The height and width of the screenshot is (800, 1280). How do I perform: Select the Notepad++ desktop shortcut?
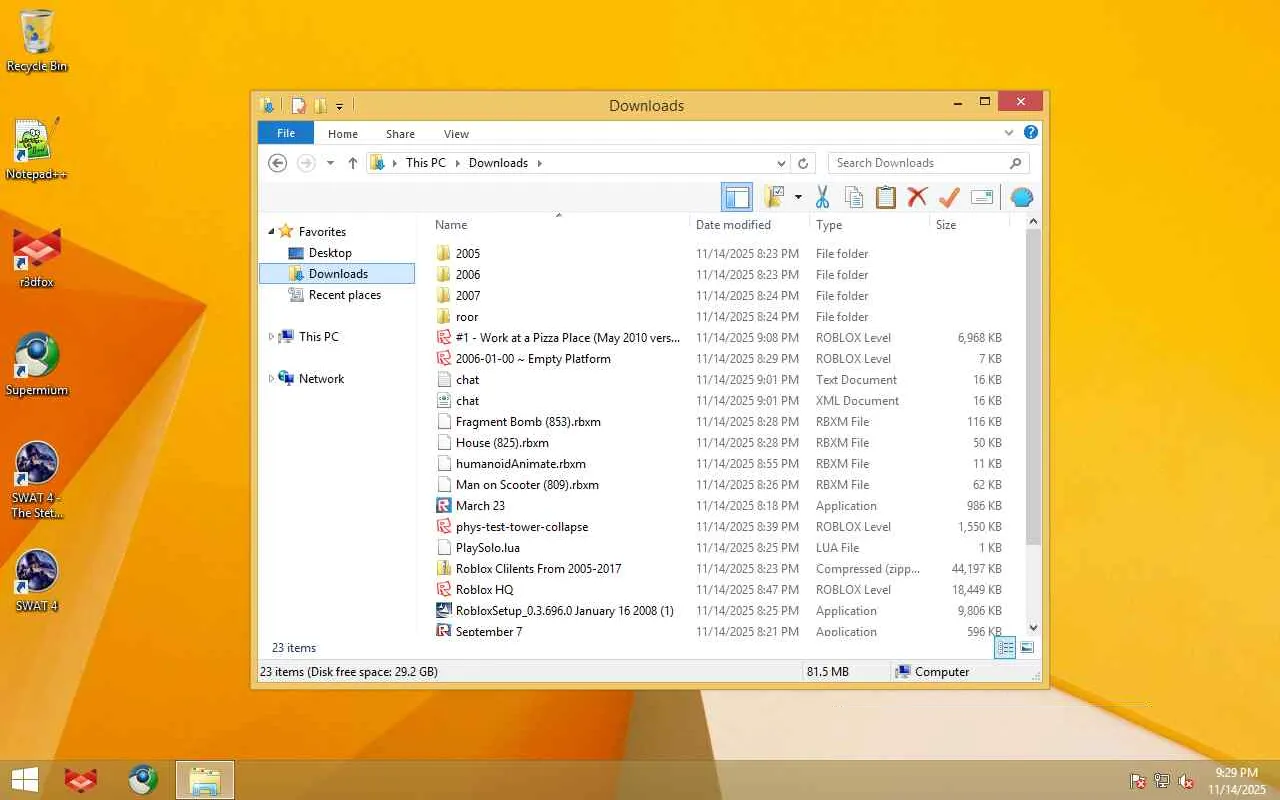[37, 150]
